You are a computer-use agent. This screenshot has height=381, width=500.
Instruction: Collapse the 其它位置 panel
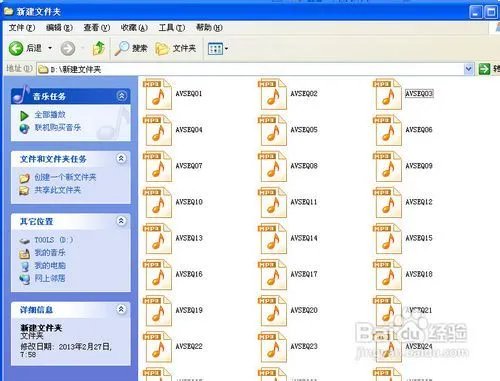121,221
